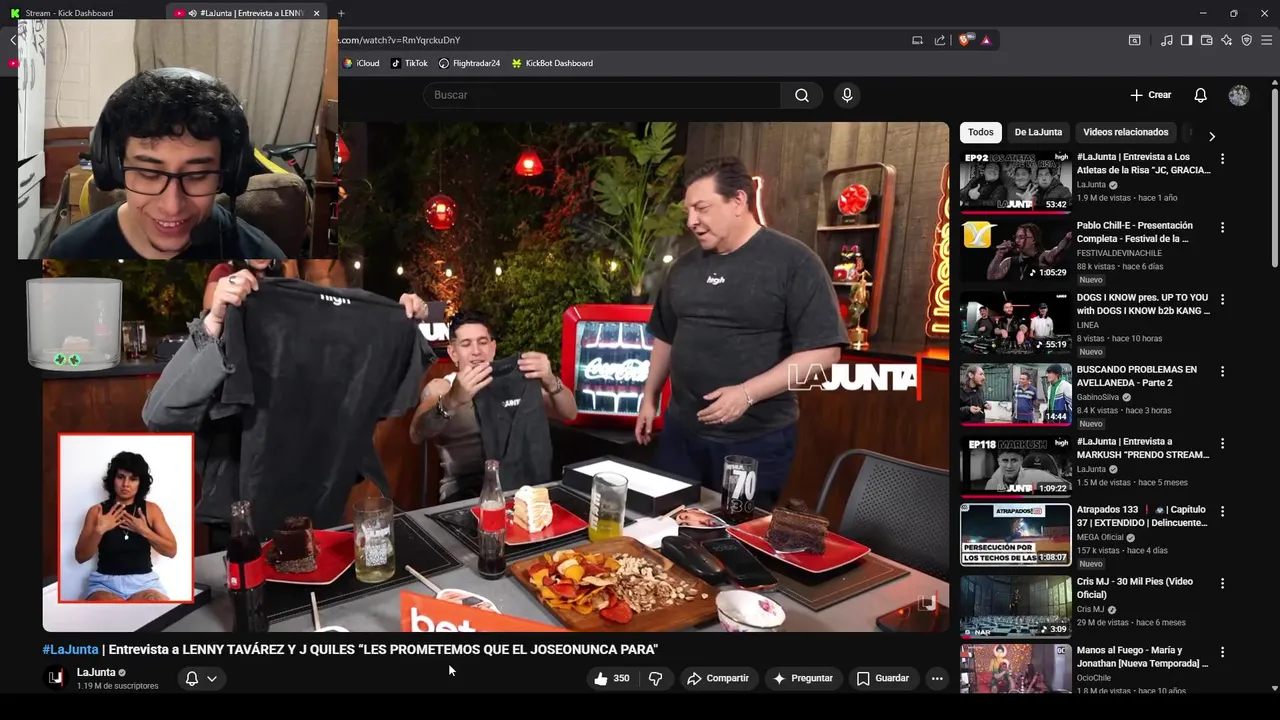Open the DOGS I KNOW thumbnail
This screenshot has width=1280, height=720.
[x=1015, y=323]
